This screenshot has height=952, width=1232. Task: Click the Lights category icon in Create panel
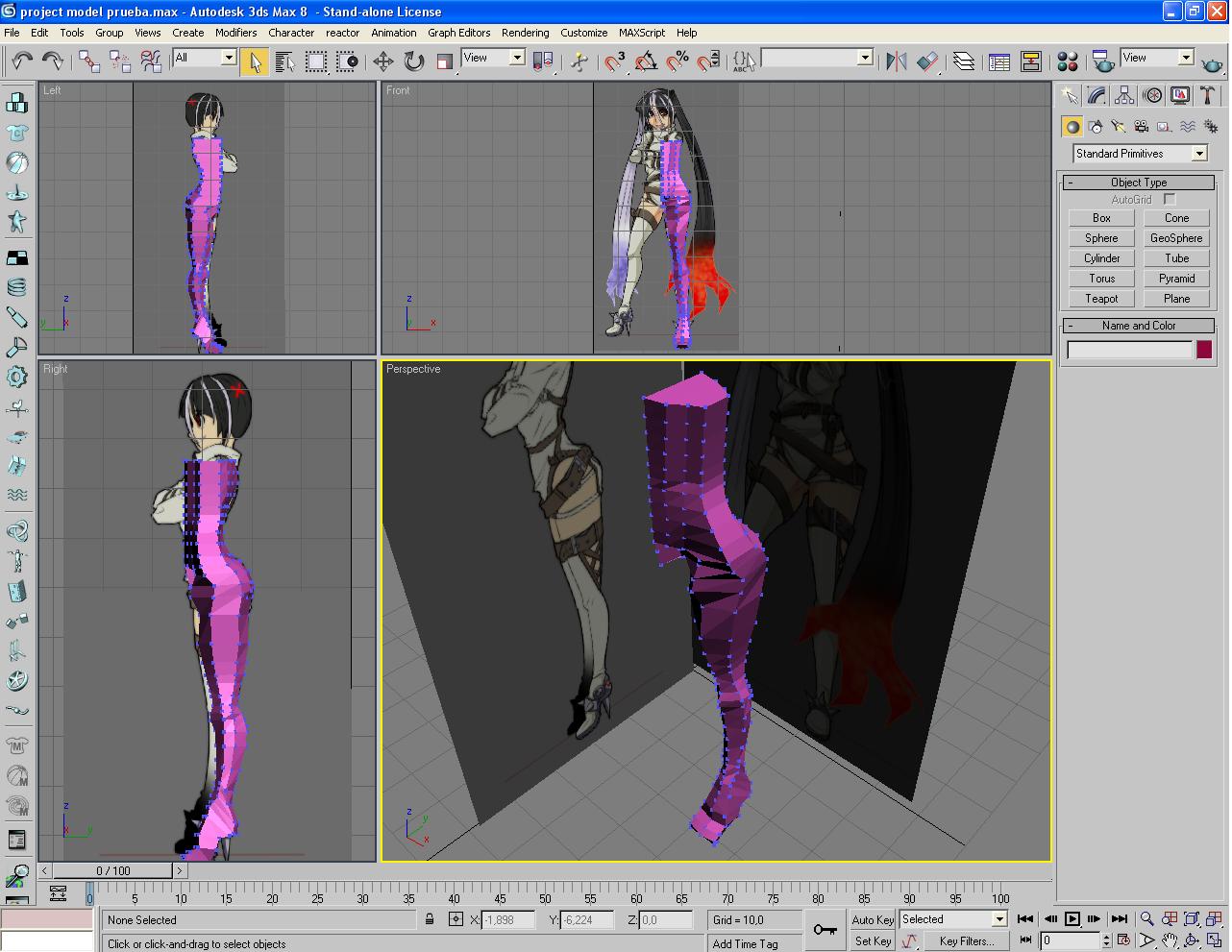tap(1118, 126)
